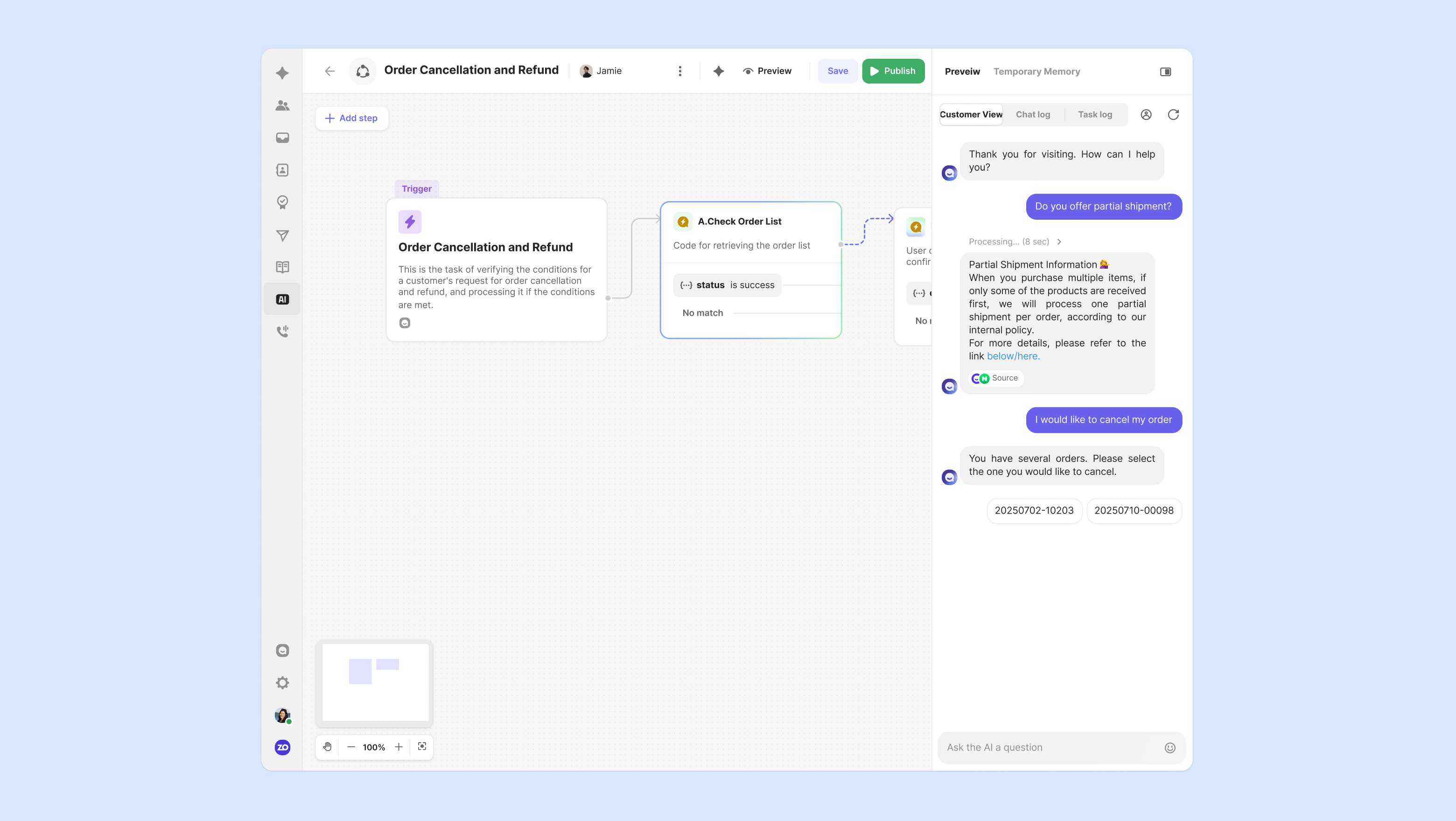The image size is (1456, 821).
Task: Open the funnel filter sidebar icon
Action: 282,236
